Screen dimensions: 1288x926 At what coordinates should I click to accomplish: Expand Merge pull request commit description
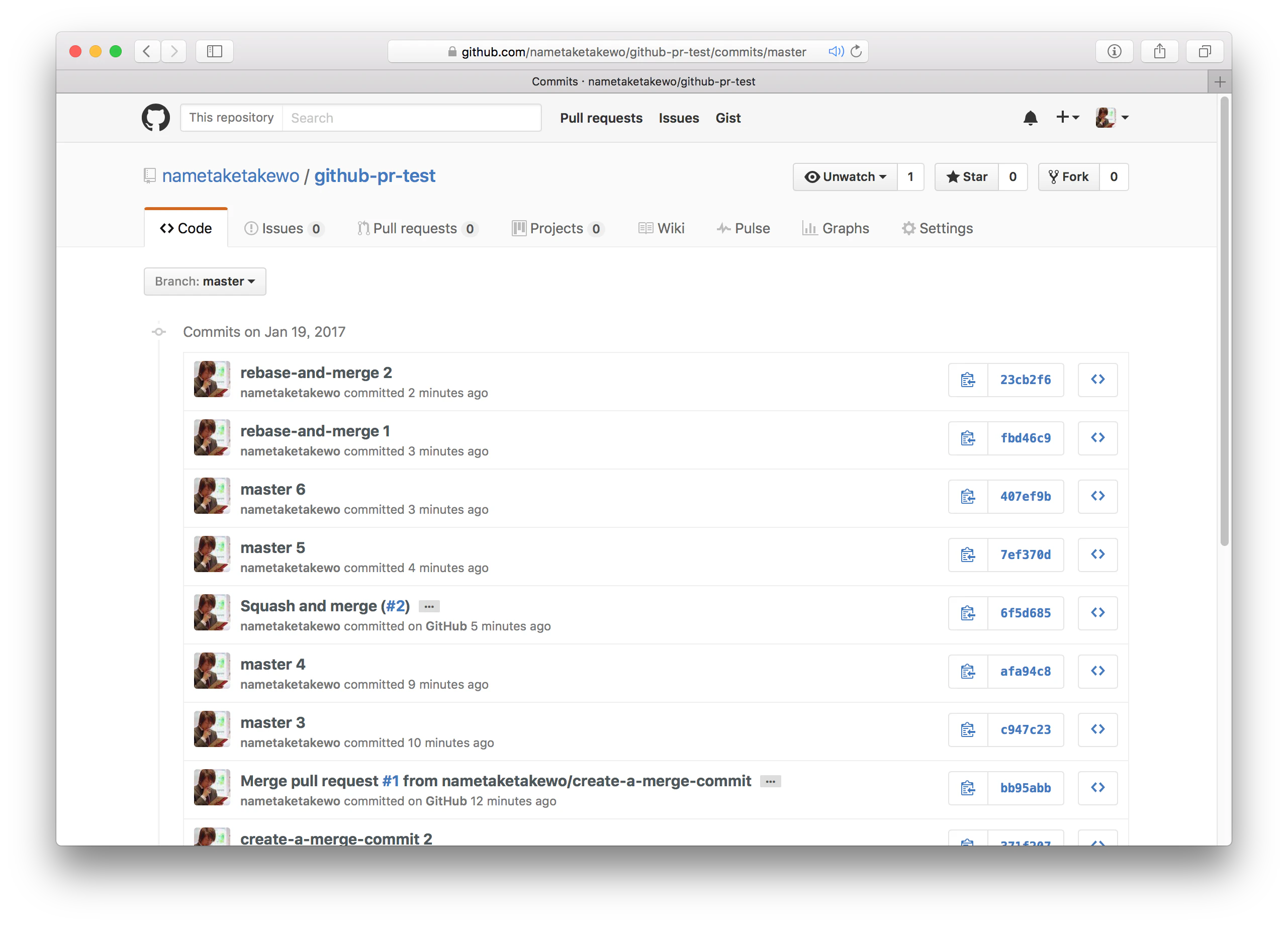point(771,782)
